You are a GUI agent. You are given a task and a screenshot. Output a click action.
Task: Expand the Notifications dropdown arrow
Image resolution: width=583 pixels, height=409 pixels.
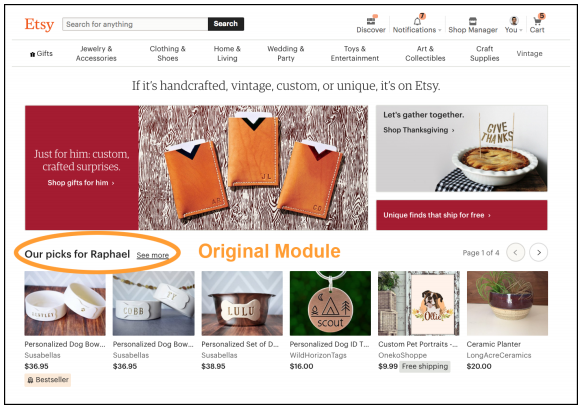pyautogui.click(x=439, y=30)
